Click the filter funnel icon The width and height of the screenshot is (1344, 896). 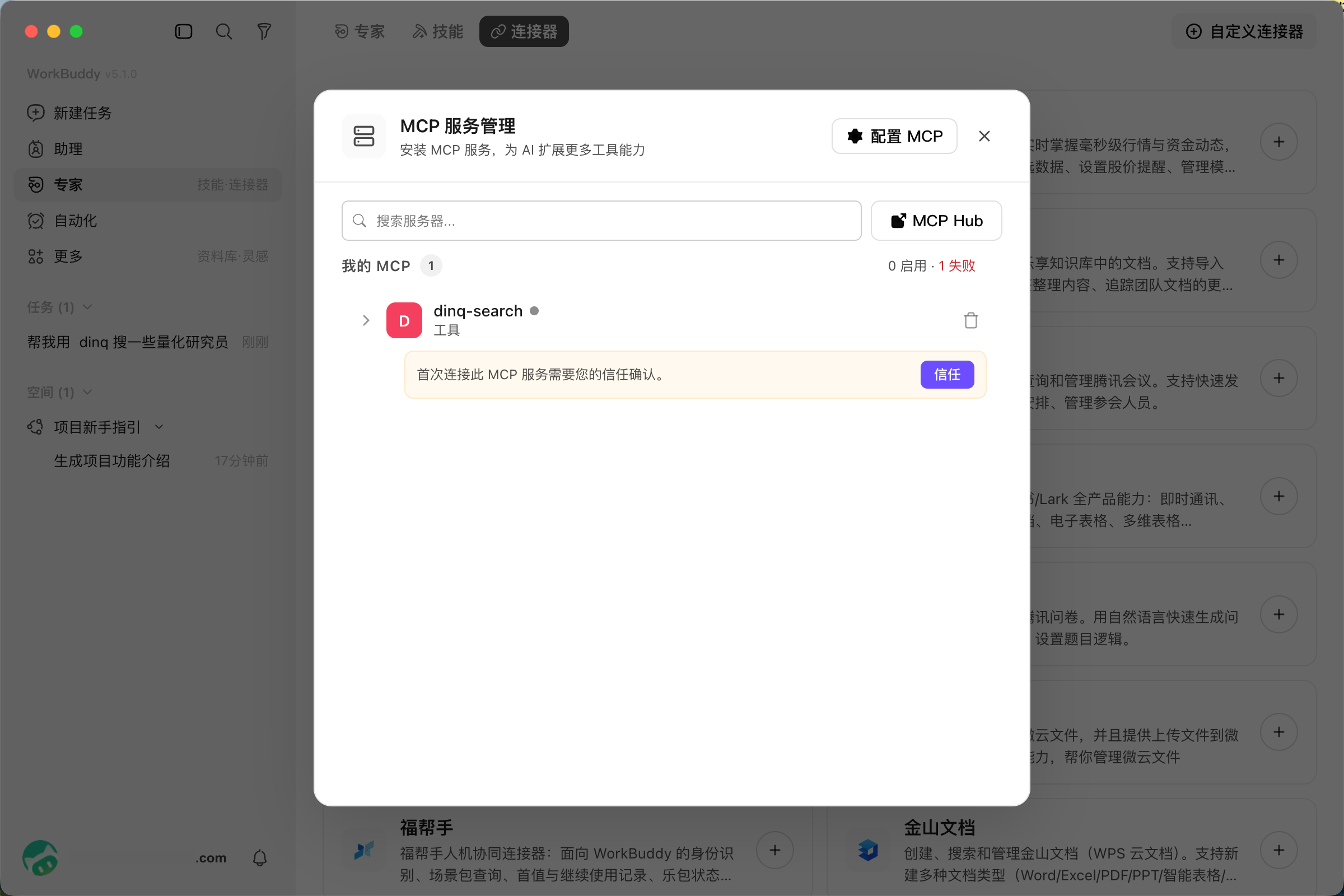[x=264, y=31]
